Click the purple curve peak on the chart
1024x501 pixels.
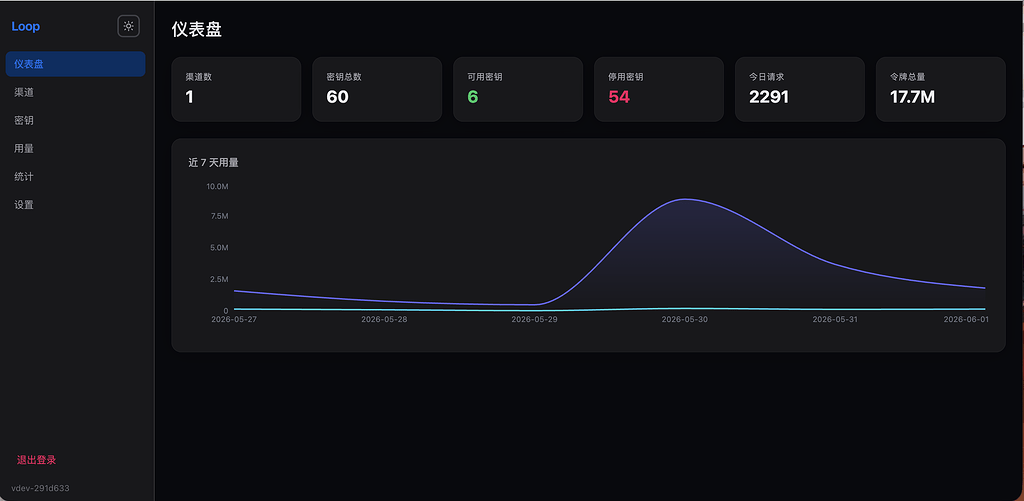click(685, 199)
